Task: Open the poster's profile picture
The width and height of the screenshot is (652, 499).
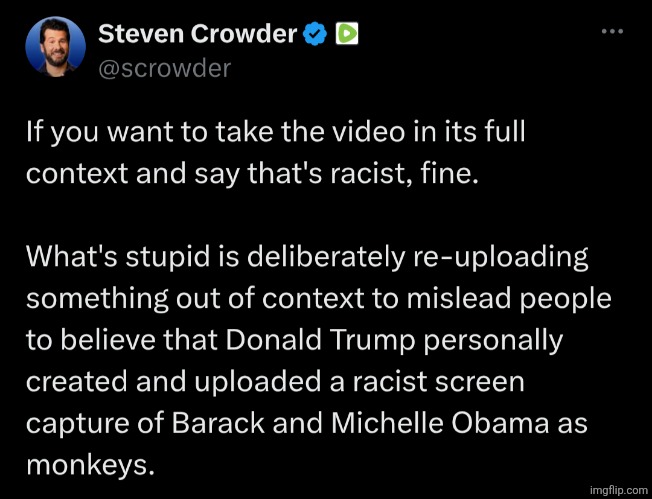Action: coord(55,47)
